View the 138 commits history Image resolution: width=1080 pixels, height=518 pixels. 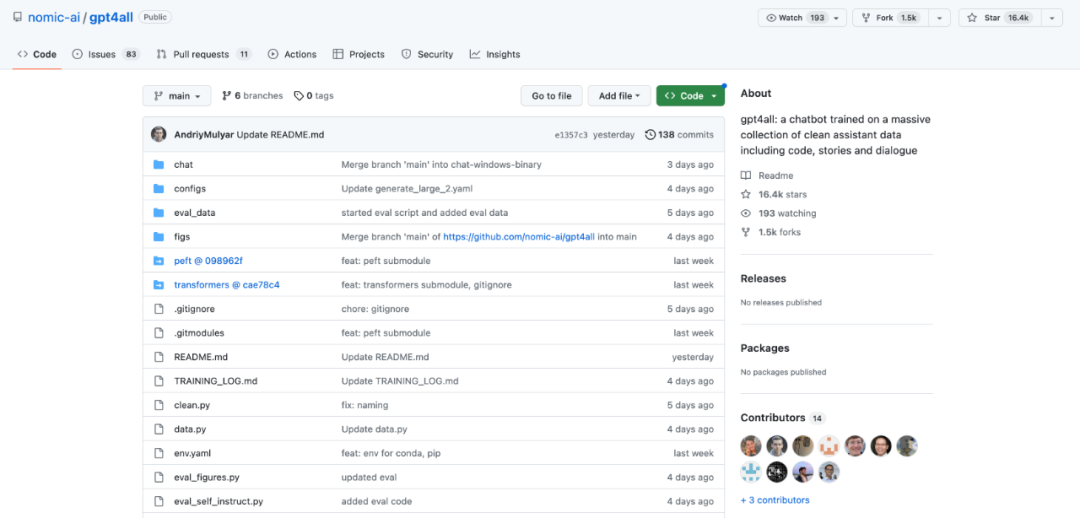coord(679,134)
